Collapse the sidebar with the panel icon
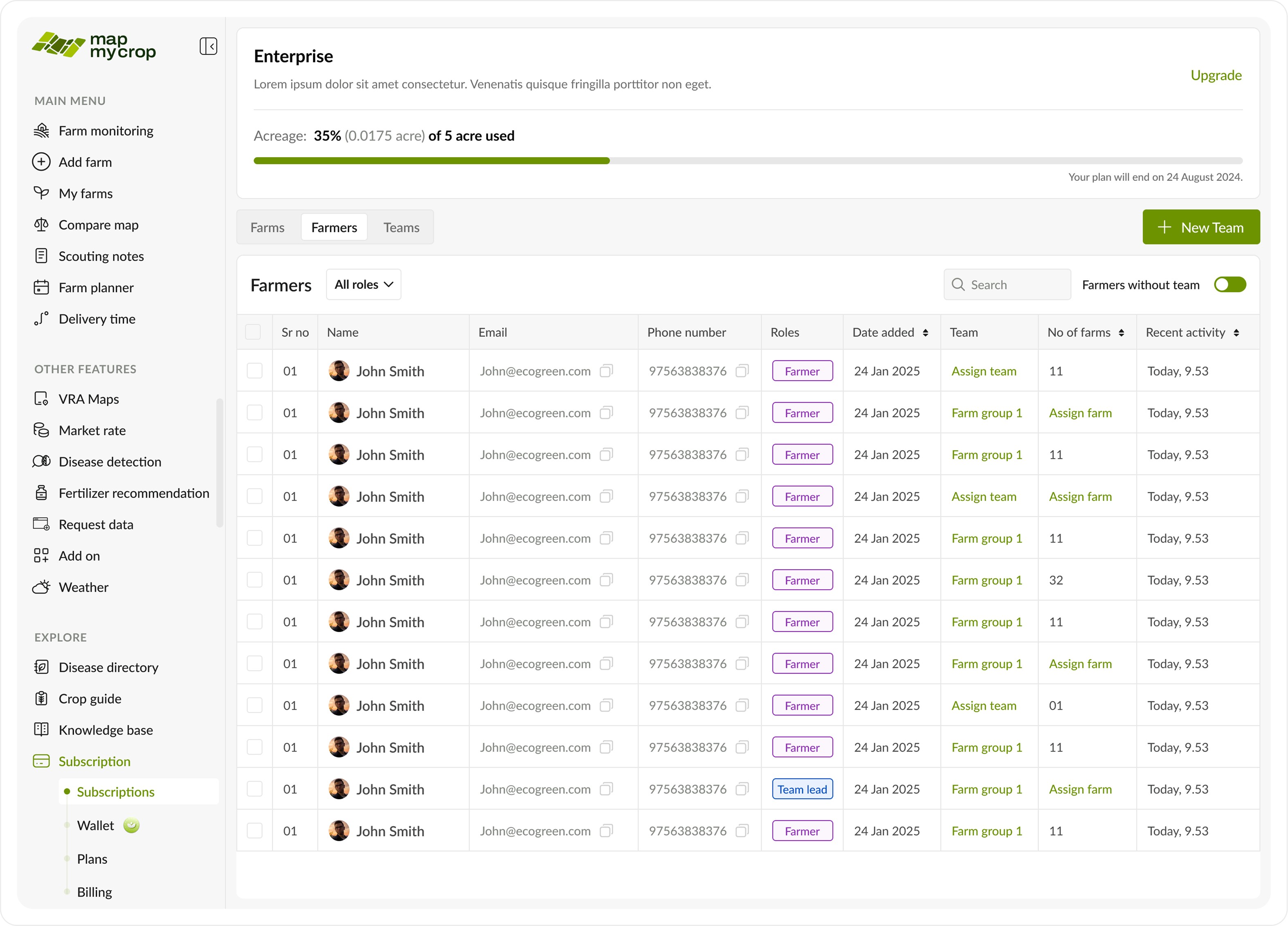Viewport: 1288px width, 926px height. click(209, 46)
